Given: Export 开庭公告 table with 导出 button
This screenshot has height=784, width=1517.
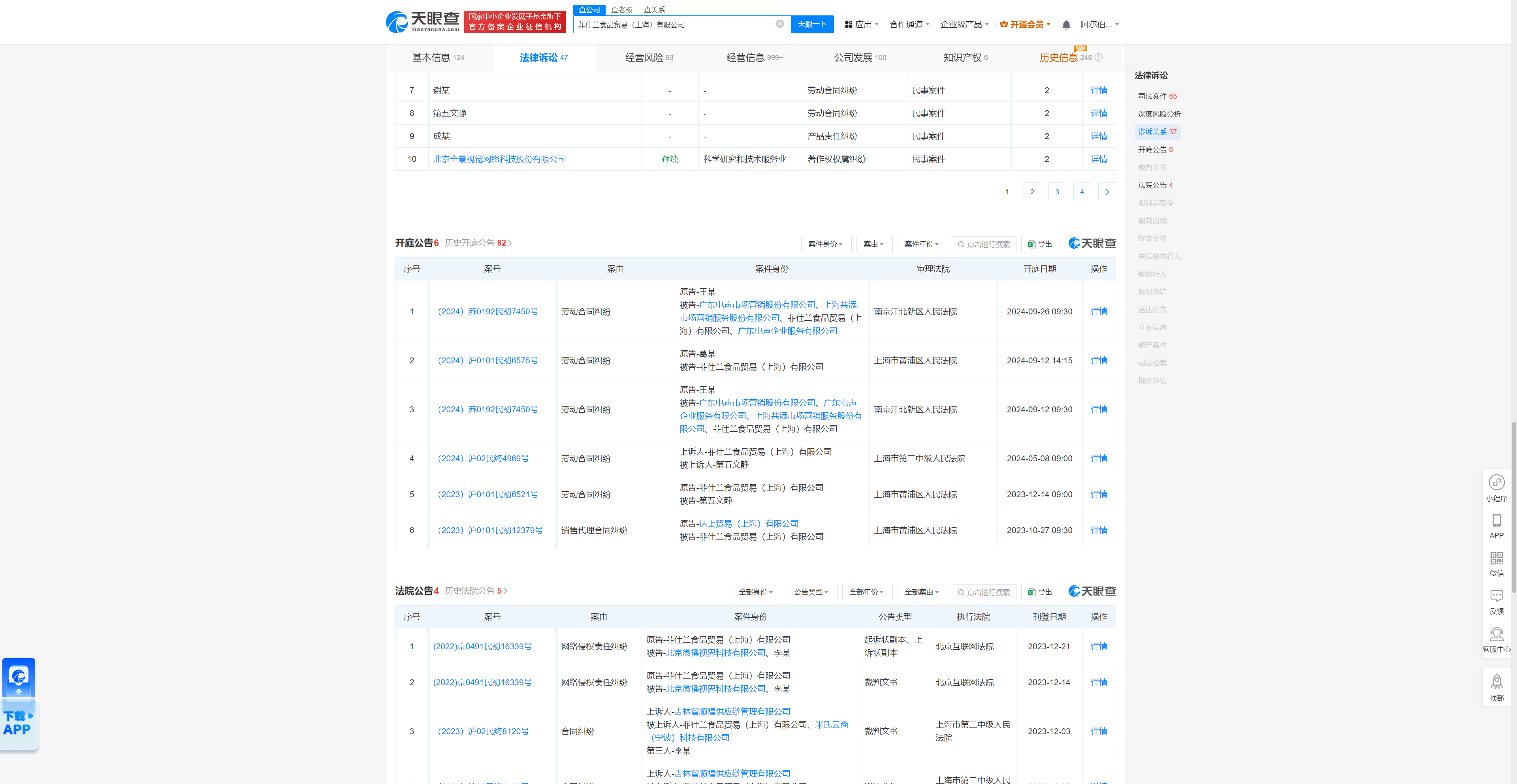Looking at the screenshot, I should pyautogui.click(x=1040, y=244).
